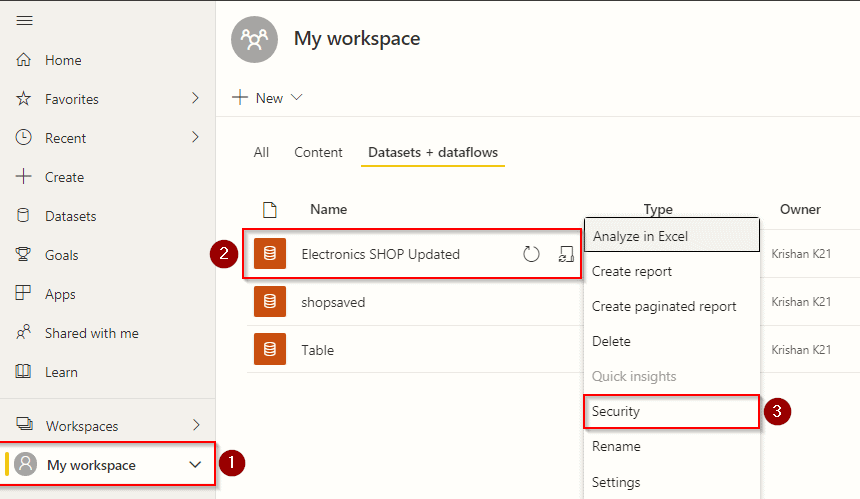
Task: Refresh the Electronics SHOP Updated dataset now
Action: click(531, 254)
